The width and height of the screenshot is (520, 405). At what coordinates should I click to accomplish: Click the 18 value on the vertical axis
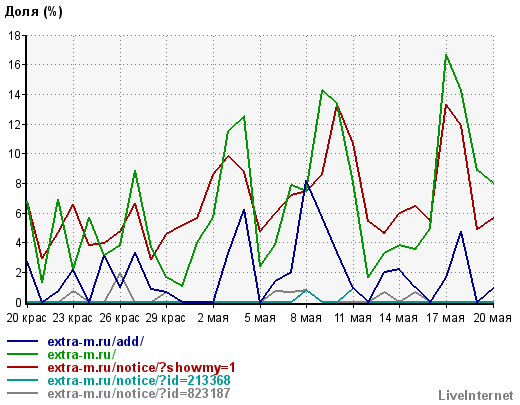click(x=14, y=35)
